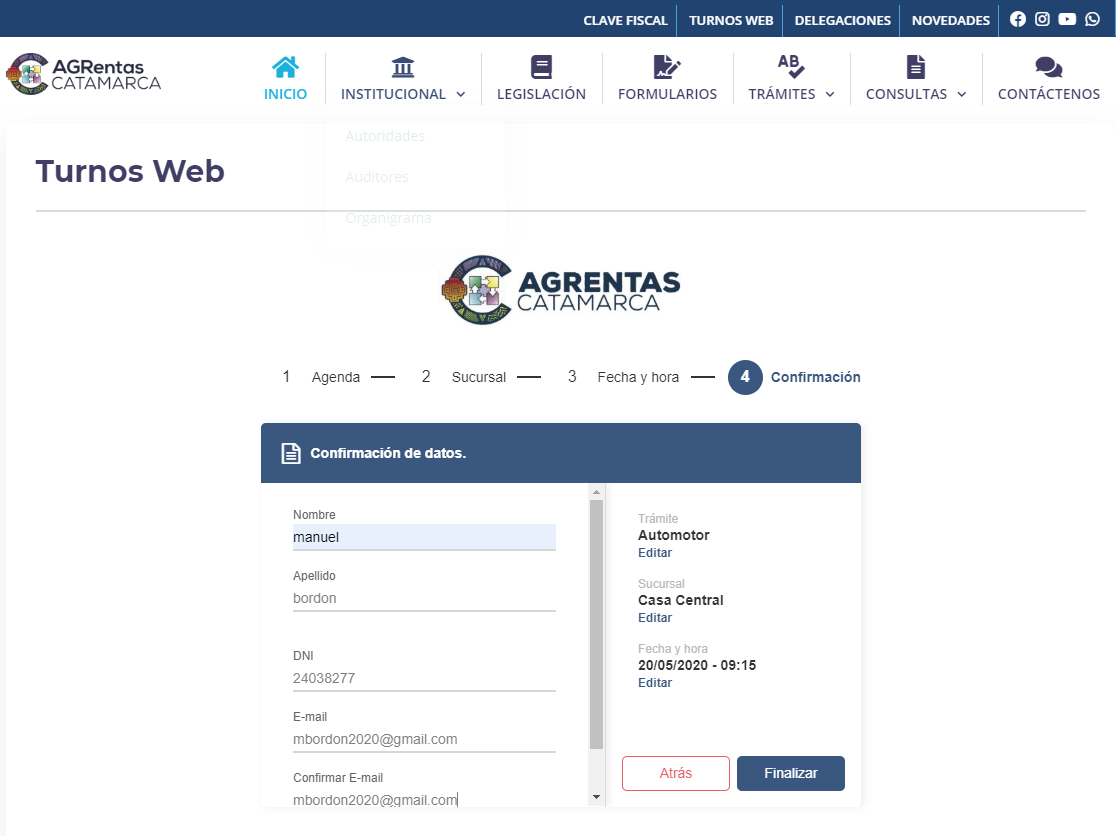The image size is (1116, 836).
Task: Open the Trámites menu label
Action: pyautogui.click(x=781, y=94)
